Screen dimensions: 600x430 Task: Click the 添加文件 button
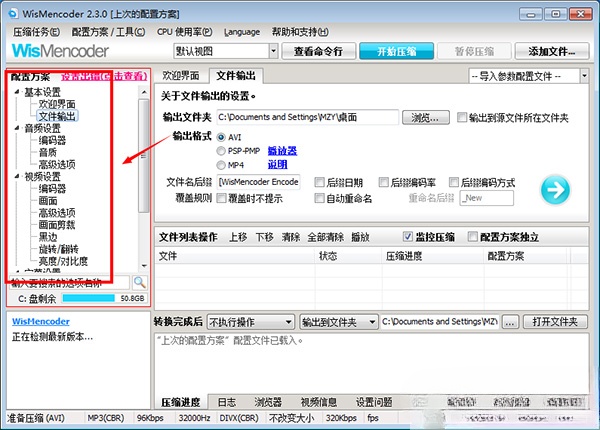(x=552, y=51)
